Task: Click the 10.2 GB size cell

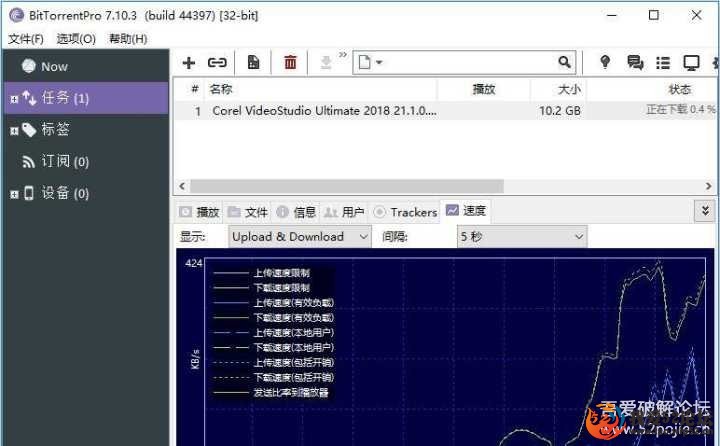Action: [x=560, y=111]
